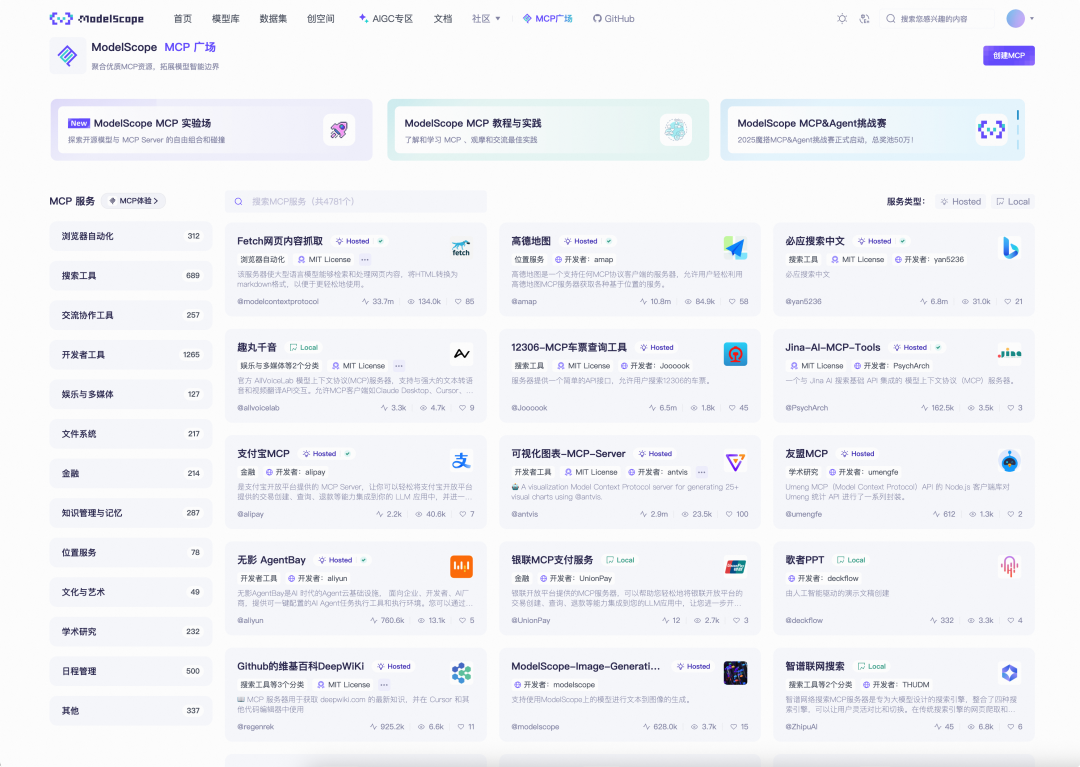
Task: Toggle like on 可视化图表-MCP-Server card
Action: pyautogui.click(x=729, y=514)
